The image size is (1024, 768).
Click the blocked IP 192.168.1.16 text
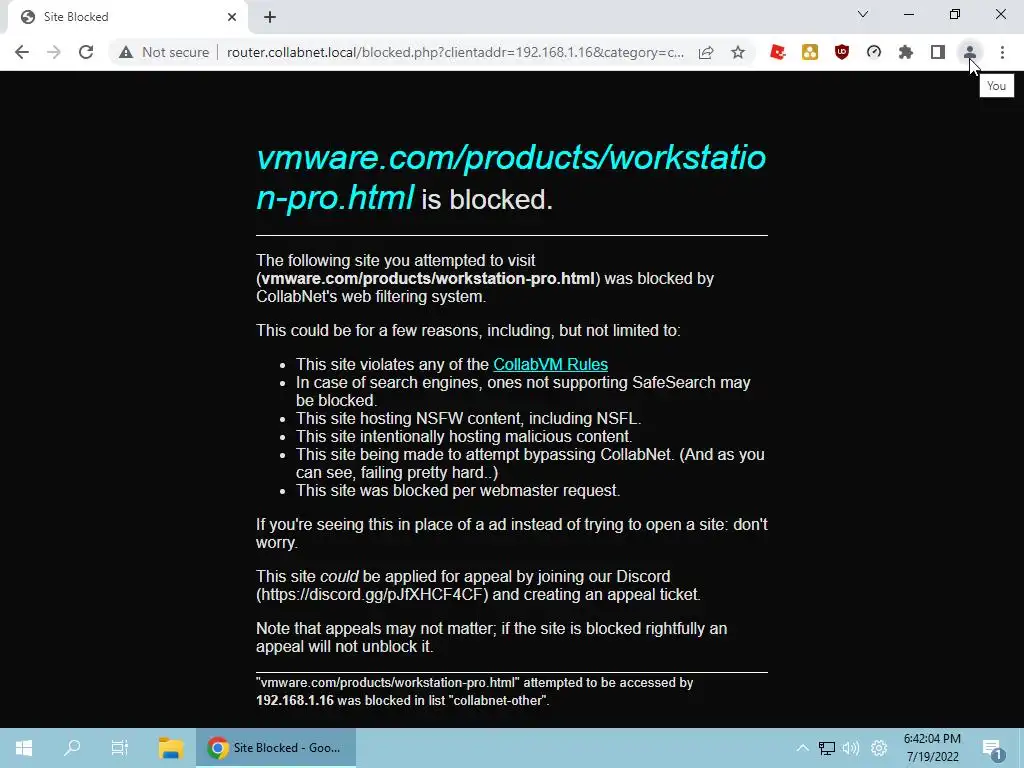295,700
